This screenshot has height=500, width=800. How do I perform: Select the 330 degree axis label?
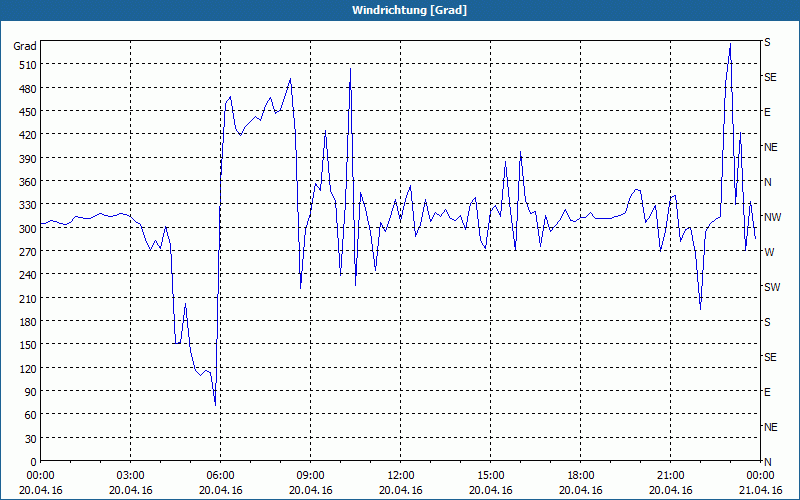click(x=28, y=205)
